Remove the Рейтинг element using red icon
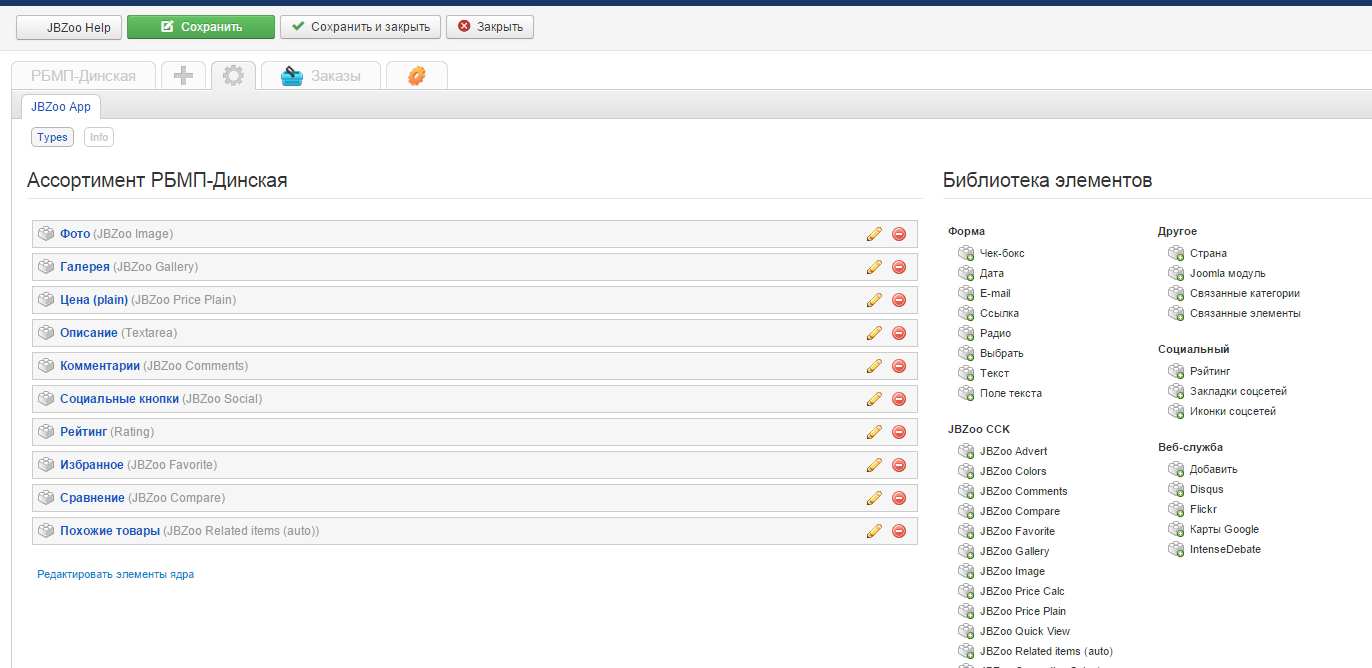The height and width of the screenshot is (668, 1372). point(898,432)
